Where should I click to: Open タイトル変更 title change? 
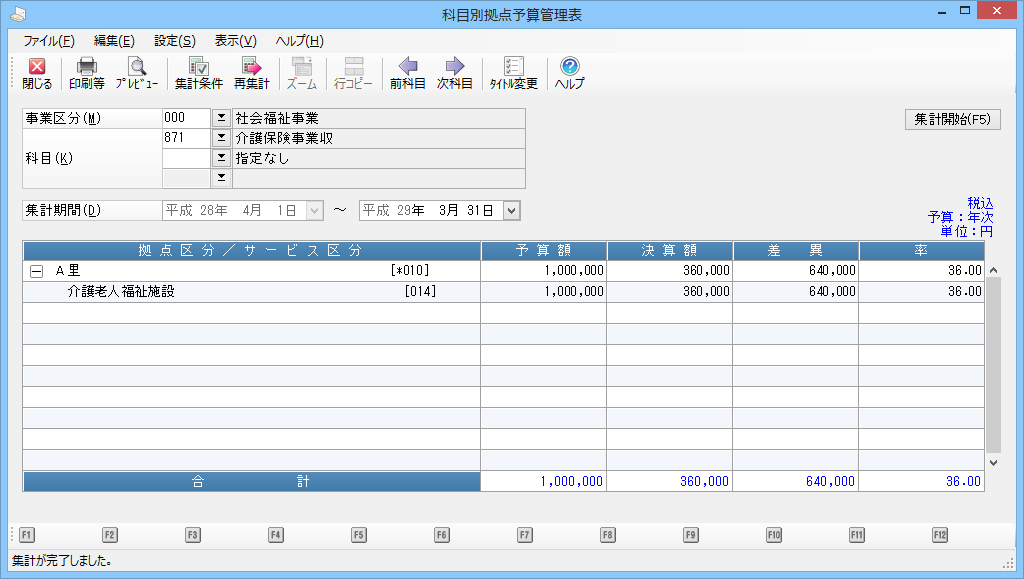coord(514,73)
